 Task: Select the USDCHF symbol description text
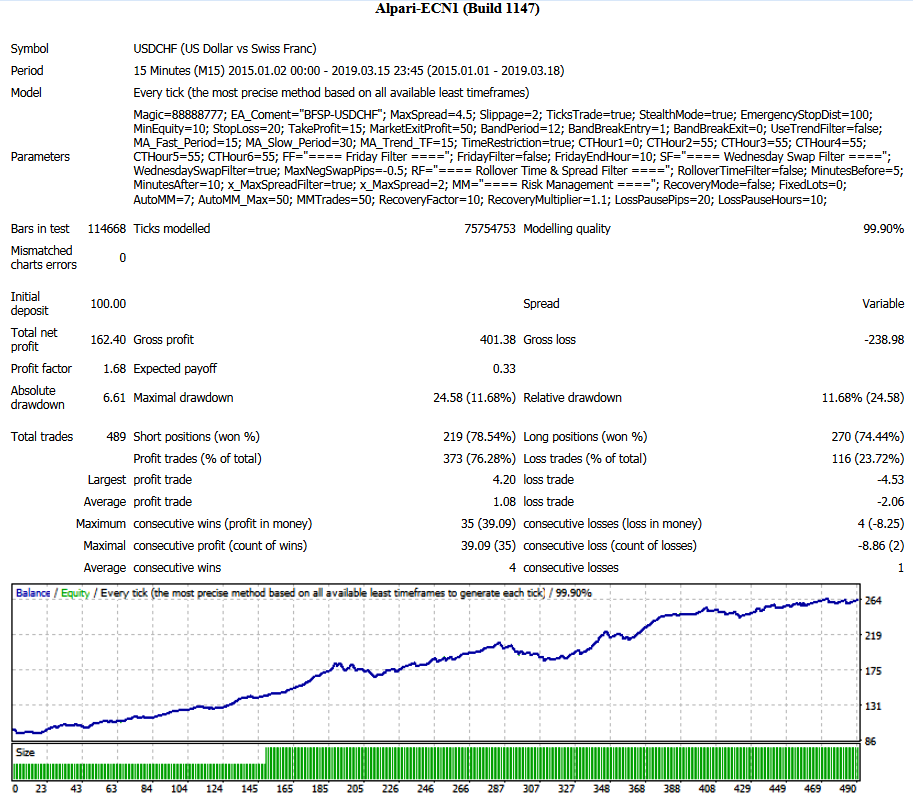225,49
